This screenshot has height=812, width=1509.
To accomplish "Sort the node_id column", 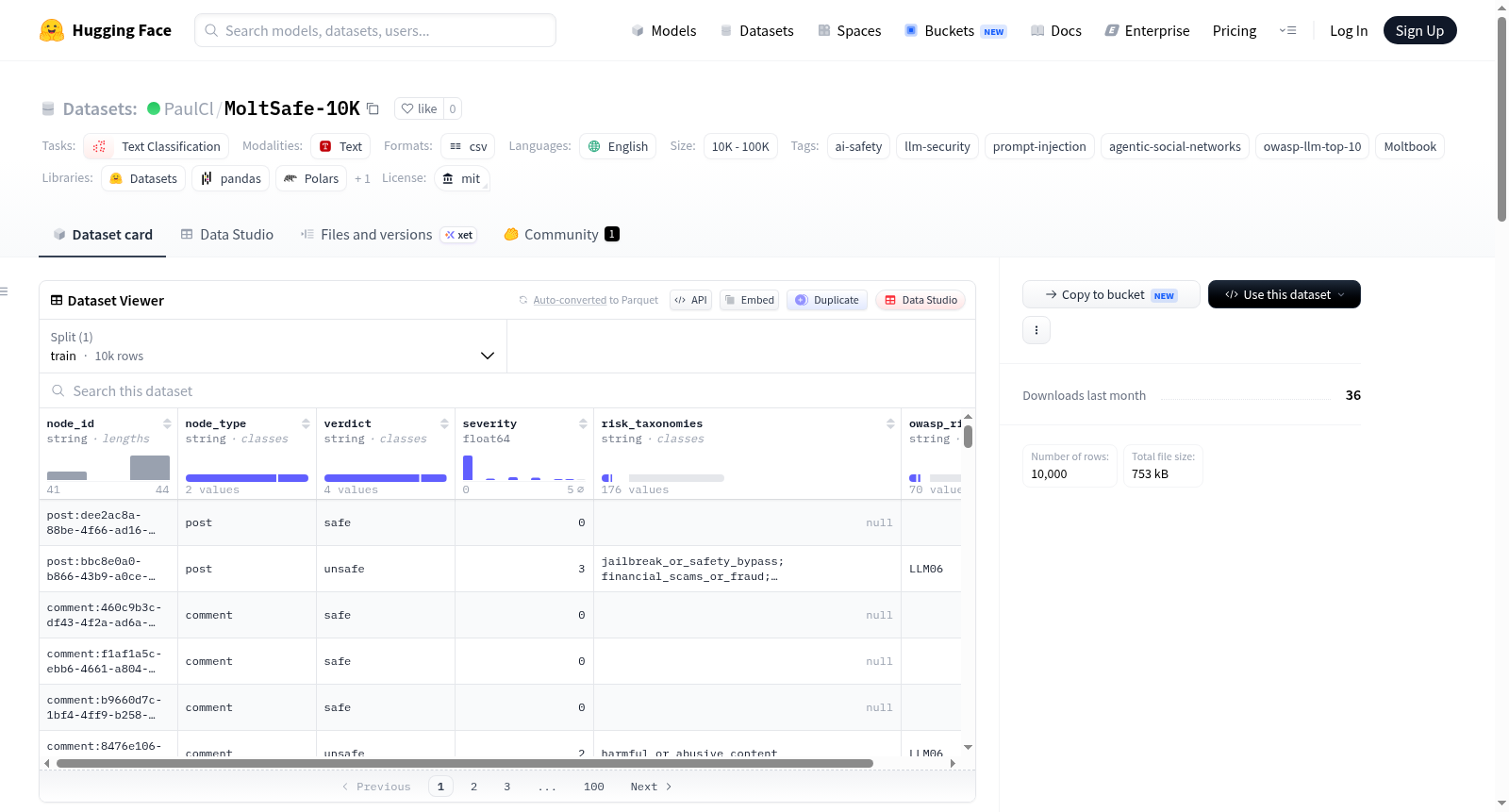I will point(167,423).
